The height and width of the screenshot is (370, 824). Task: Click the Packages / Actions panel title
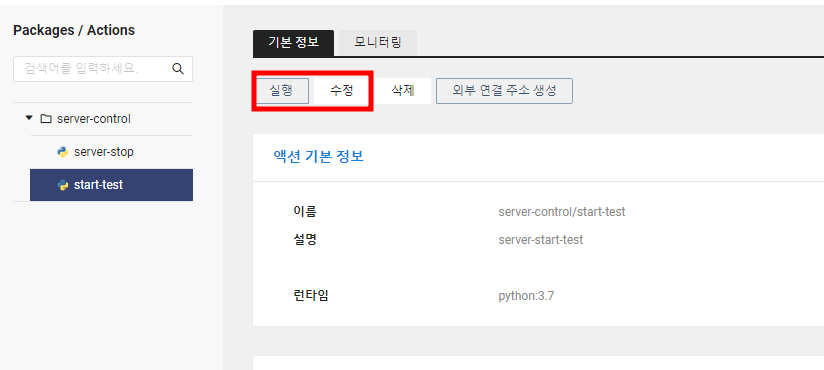click(x=74, y=30)
